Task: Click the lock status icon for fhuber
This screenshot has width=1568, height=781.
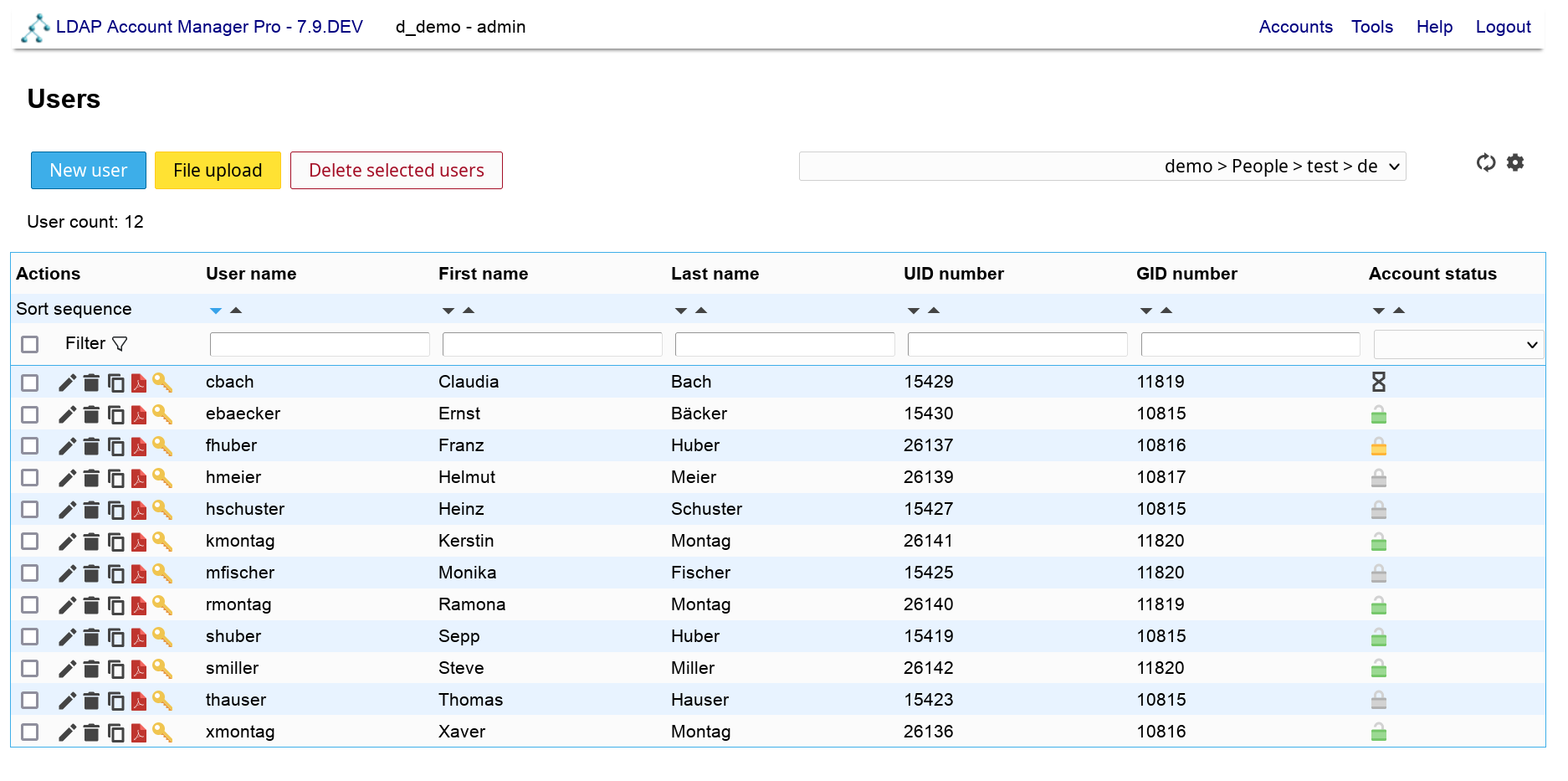Action: (1379, 446)
